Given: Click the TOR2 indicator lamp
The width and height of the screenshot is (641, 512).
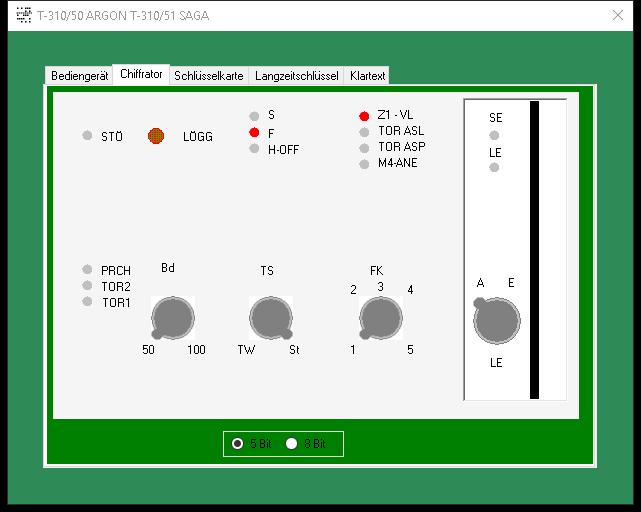Looking at the screenshot, I should click(x=87, y=285).
